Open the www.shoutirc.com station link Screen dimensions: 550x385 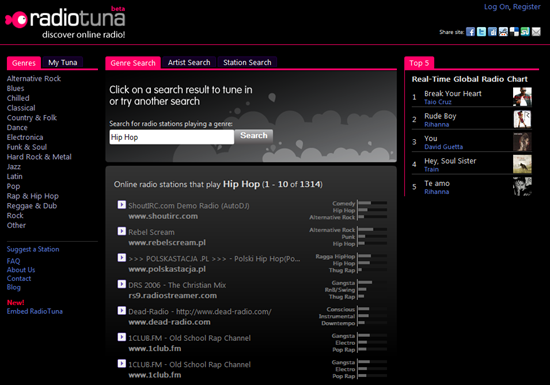coord(163,216)
